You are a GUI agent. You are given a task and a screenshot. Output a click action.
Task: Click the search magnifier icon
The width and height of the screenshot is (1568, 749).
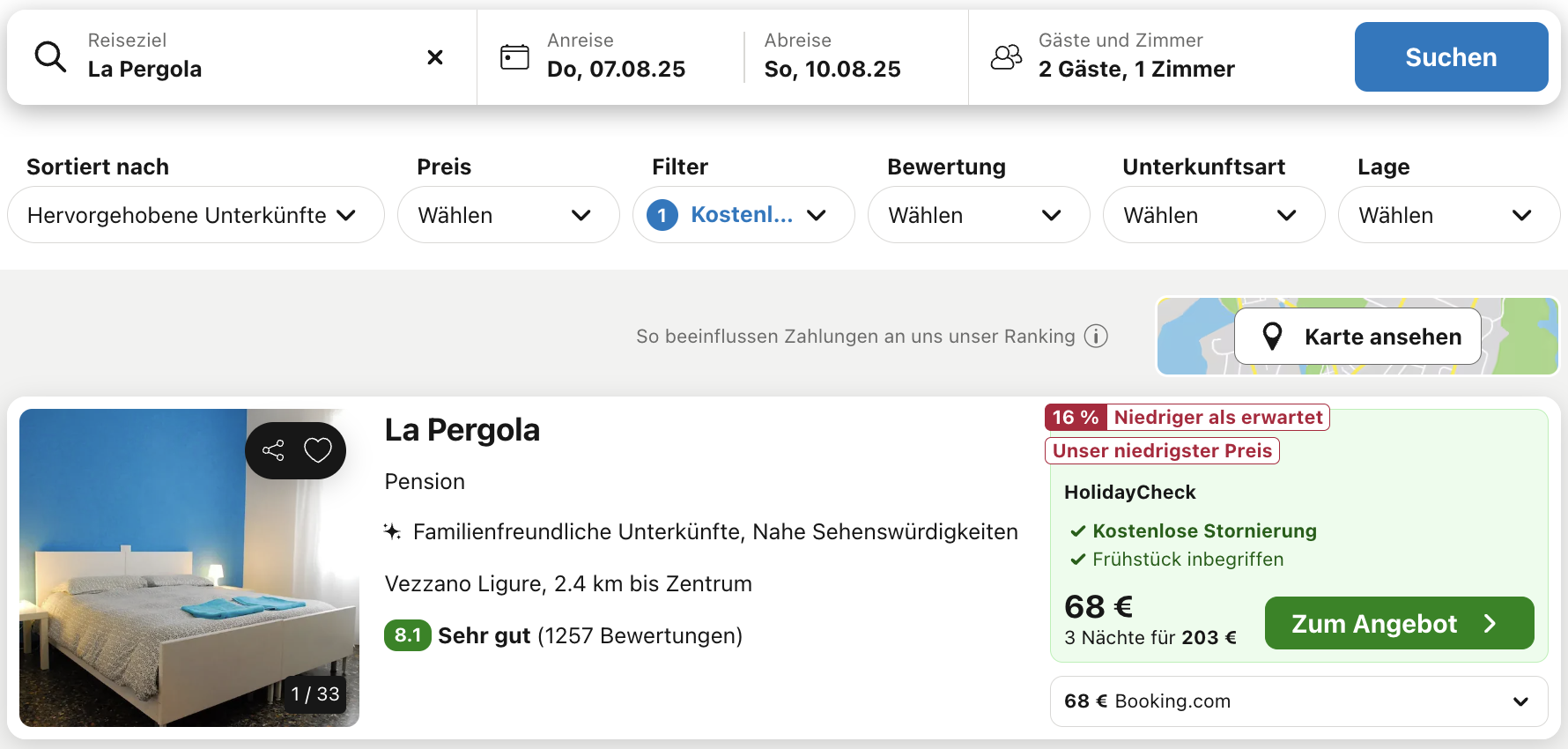[50, 57]
